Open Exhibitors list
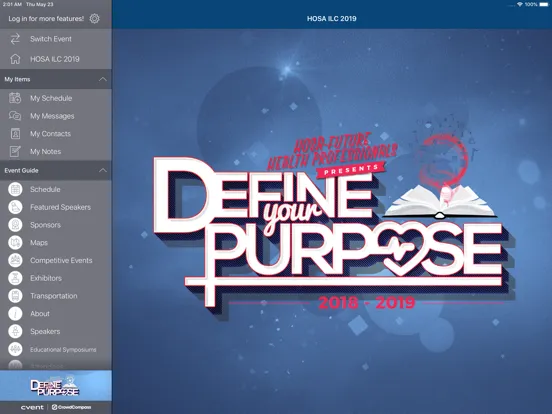552x414 pixels. [56, 278]
